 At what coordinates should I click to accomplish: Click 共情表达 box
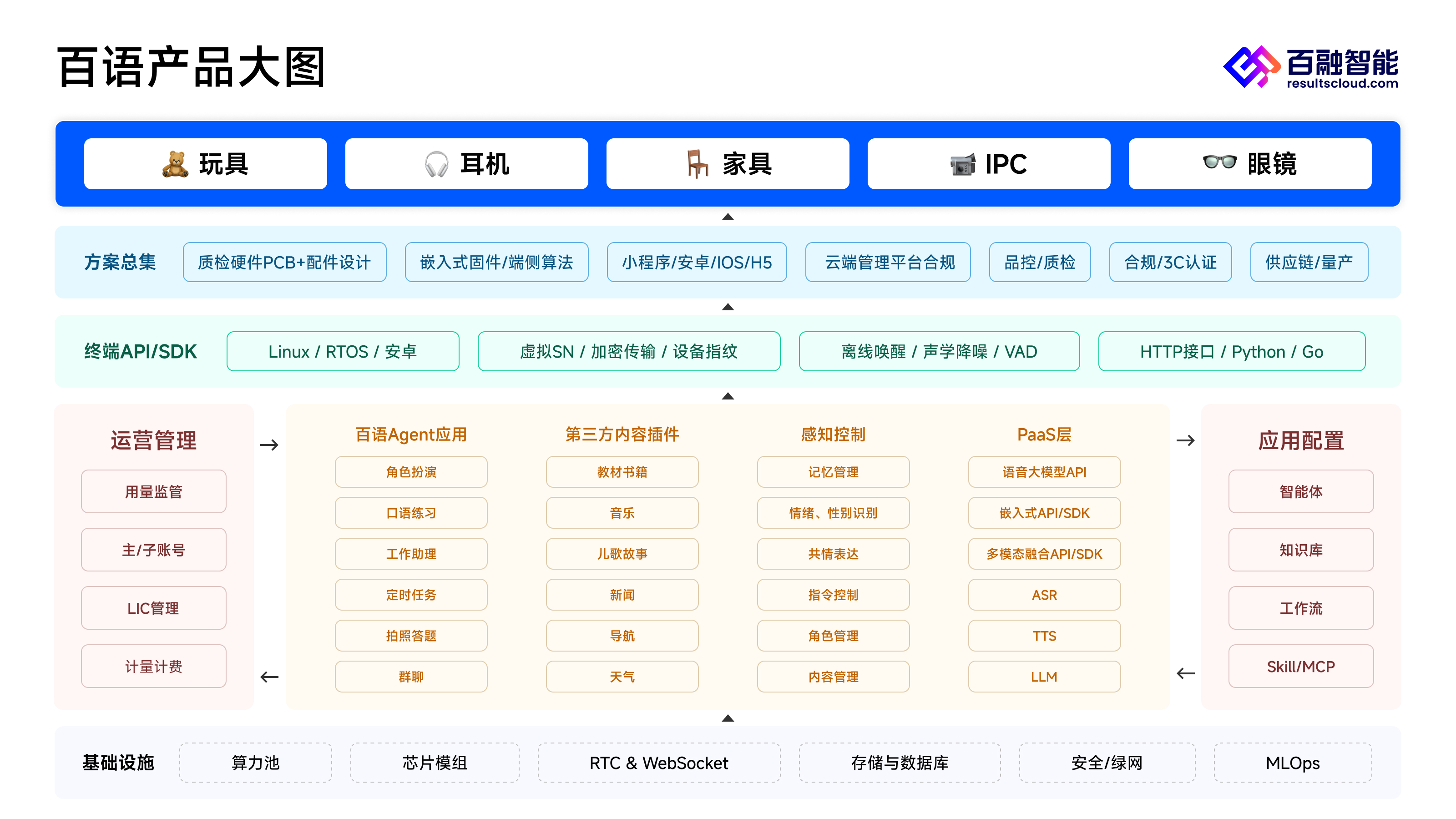pyautogui.click(x=834, y=554)
